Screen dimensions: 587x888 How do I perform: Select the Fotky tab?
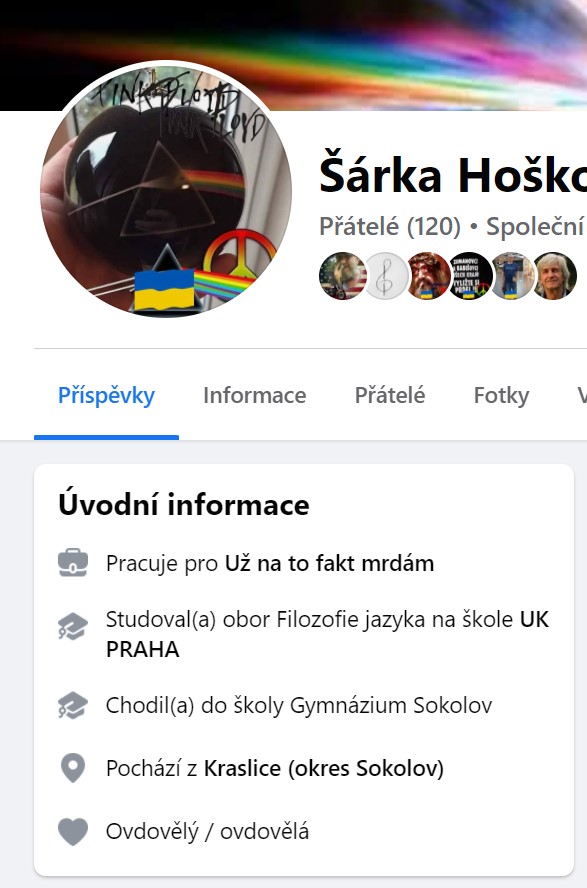pos(502,395)
